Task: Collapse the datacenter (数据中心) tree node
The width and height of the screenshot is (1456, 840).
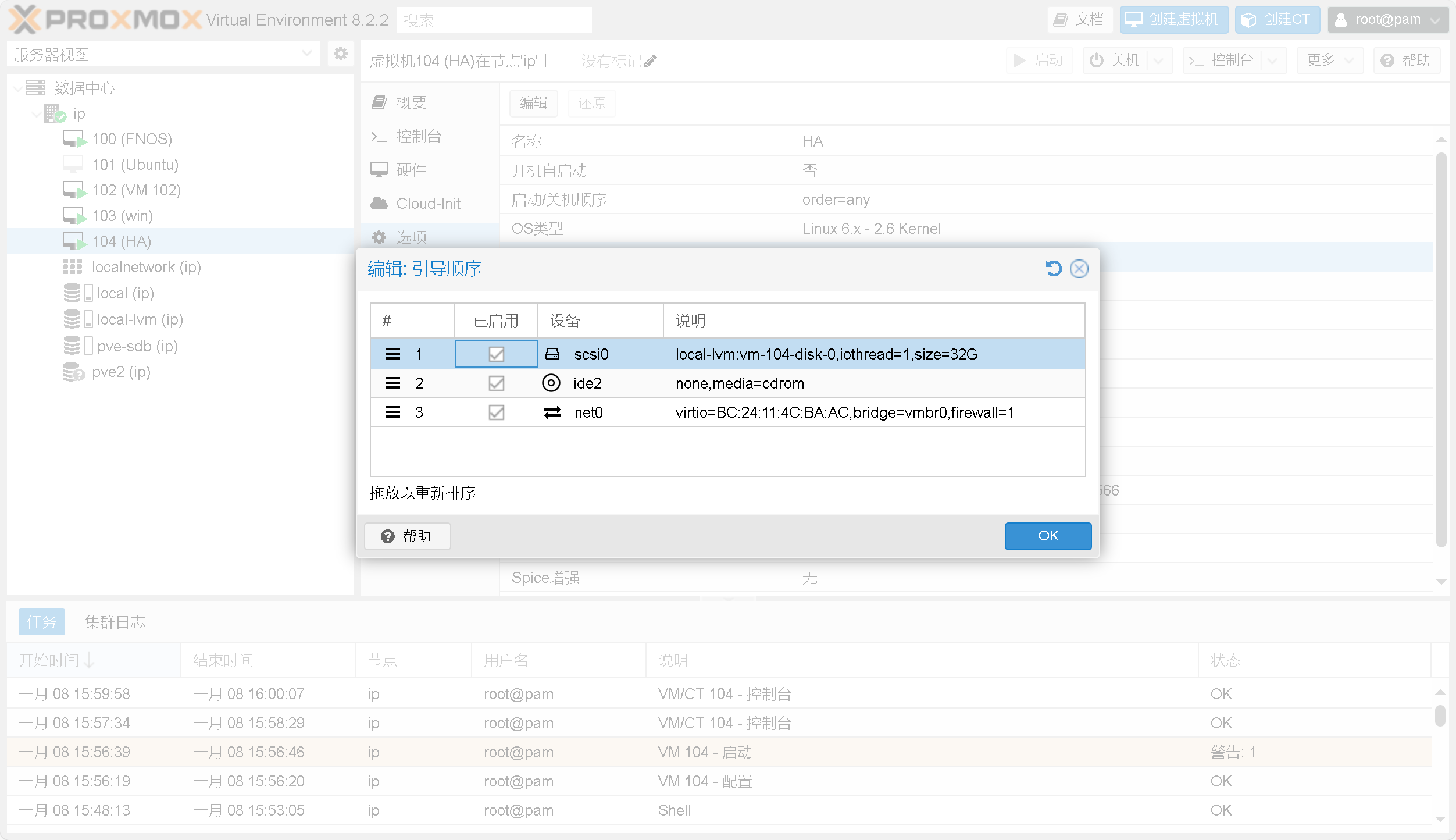Action: (18, 88)
